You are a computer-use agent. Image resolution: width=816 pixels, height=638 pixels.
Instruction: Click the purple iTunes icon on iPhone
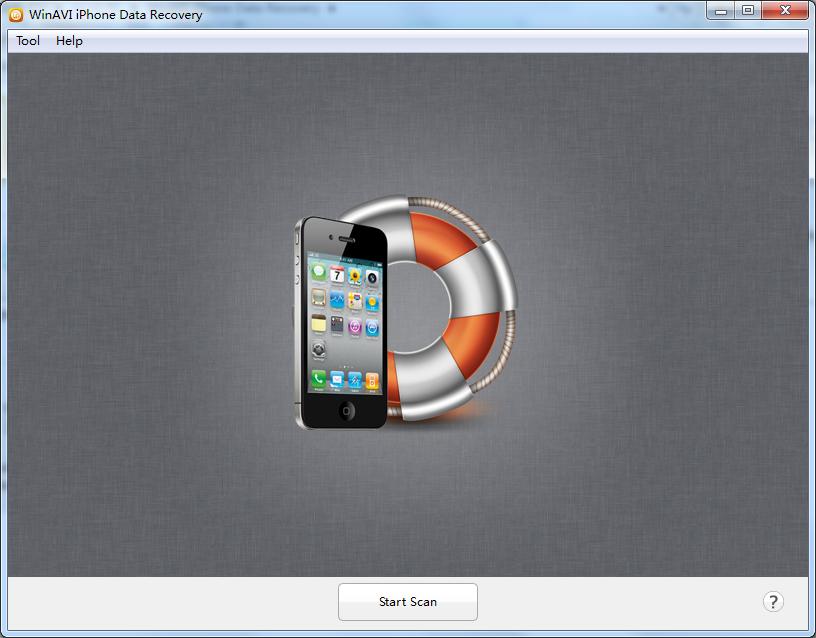point(355,327)
